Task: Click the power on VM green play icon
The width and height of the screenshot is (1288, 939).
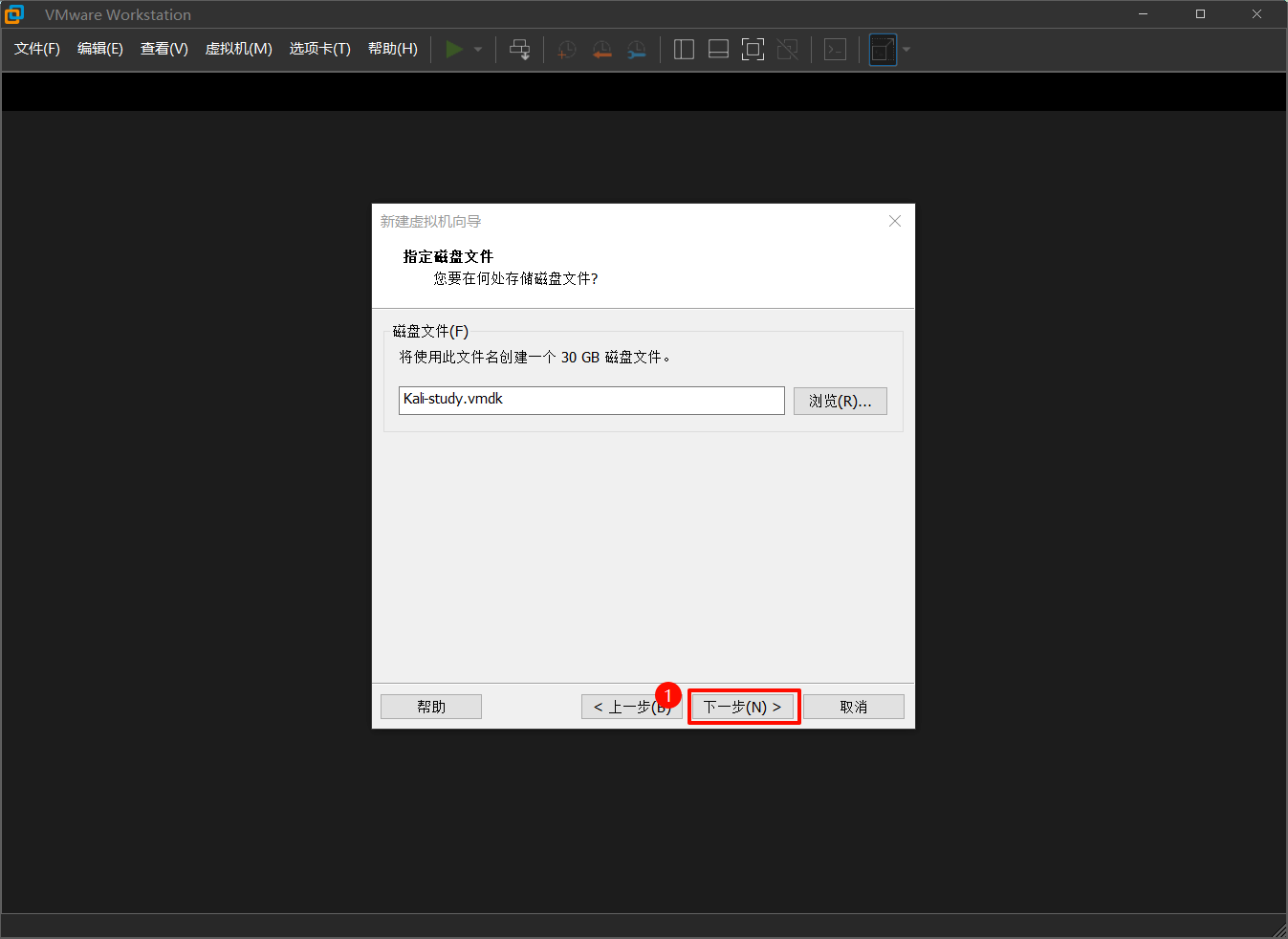Action: coord(455,49)
